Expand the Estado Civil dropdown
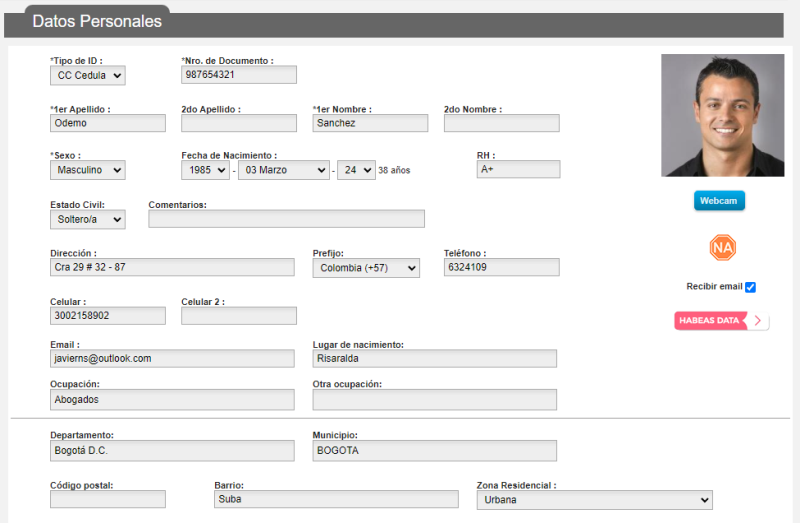 (x=88, y=219)
